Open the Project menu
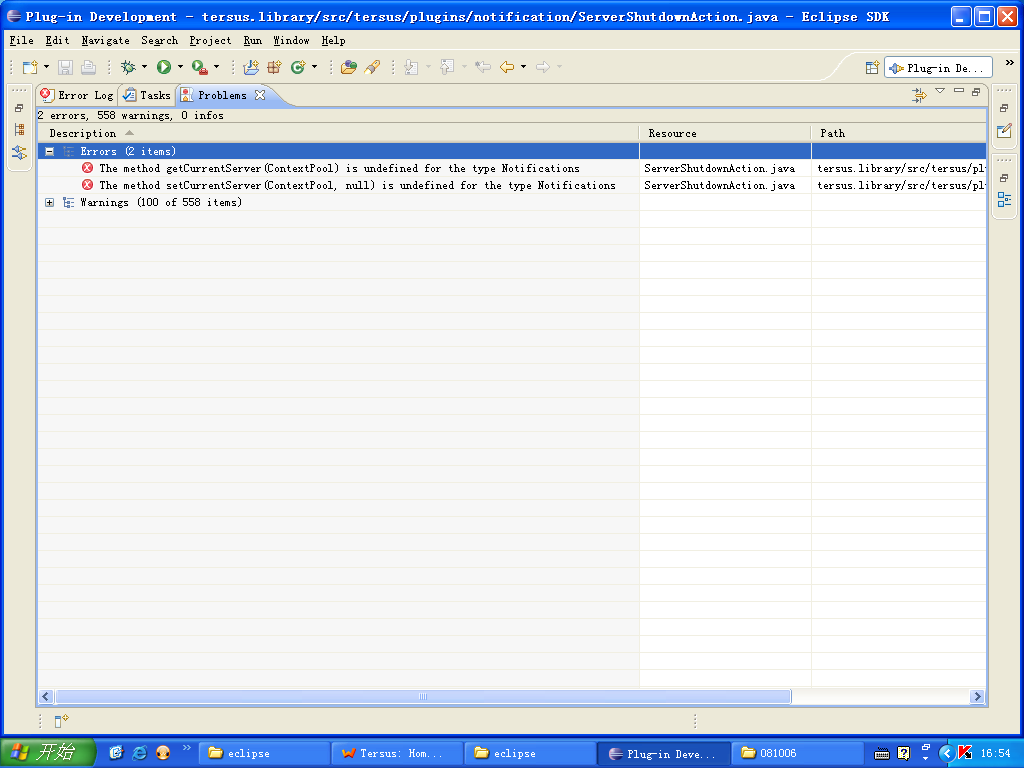This screenshot has height=768, width=1024. [210, 41]
